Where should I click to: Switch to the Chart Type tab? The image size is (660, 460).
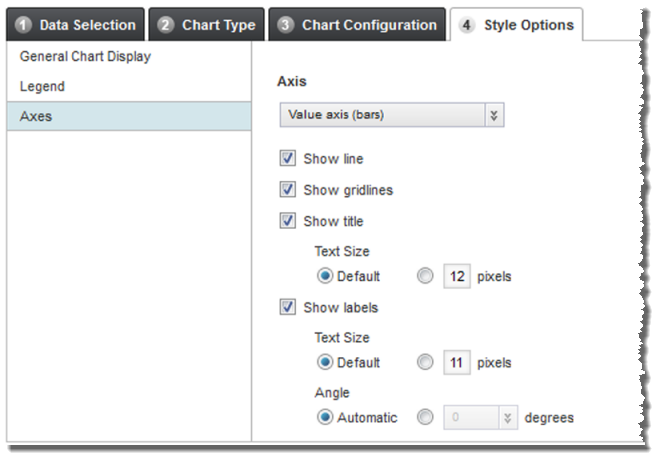[207, 25]
